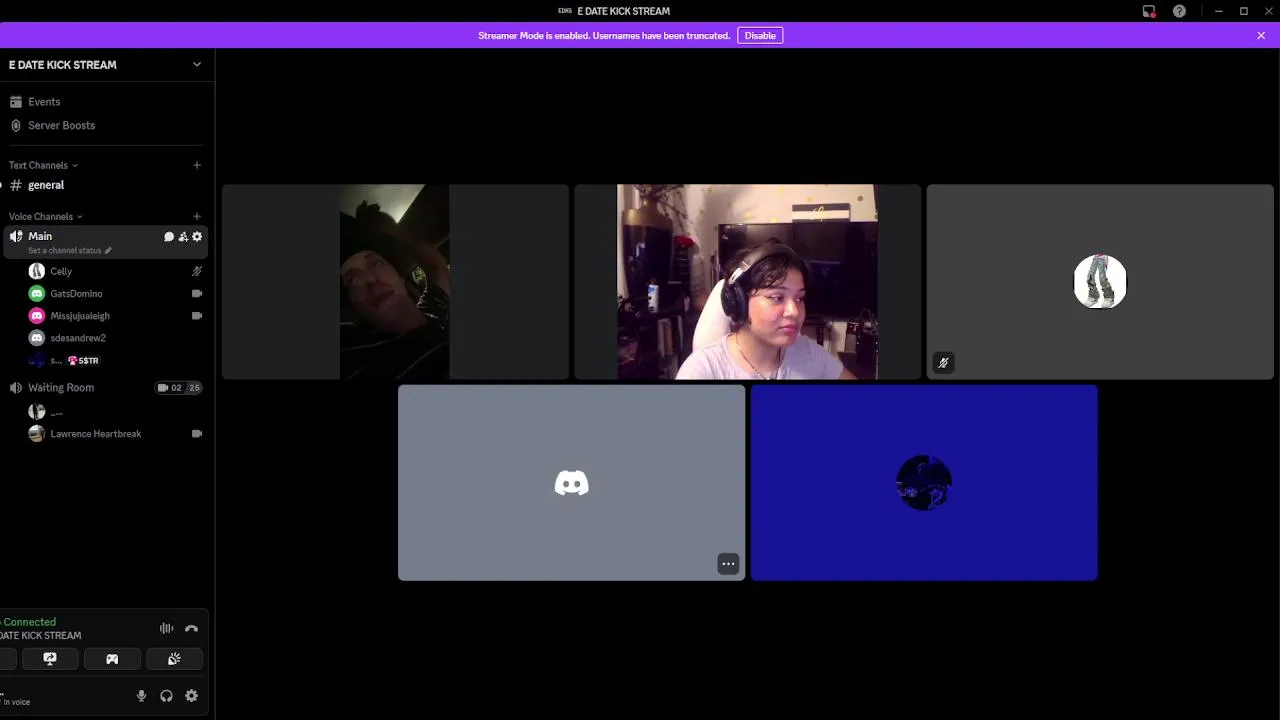Open the soundboard

tap(174, 659)
